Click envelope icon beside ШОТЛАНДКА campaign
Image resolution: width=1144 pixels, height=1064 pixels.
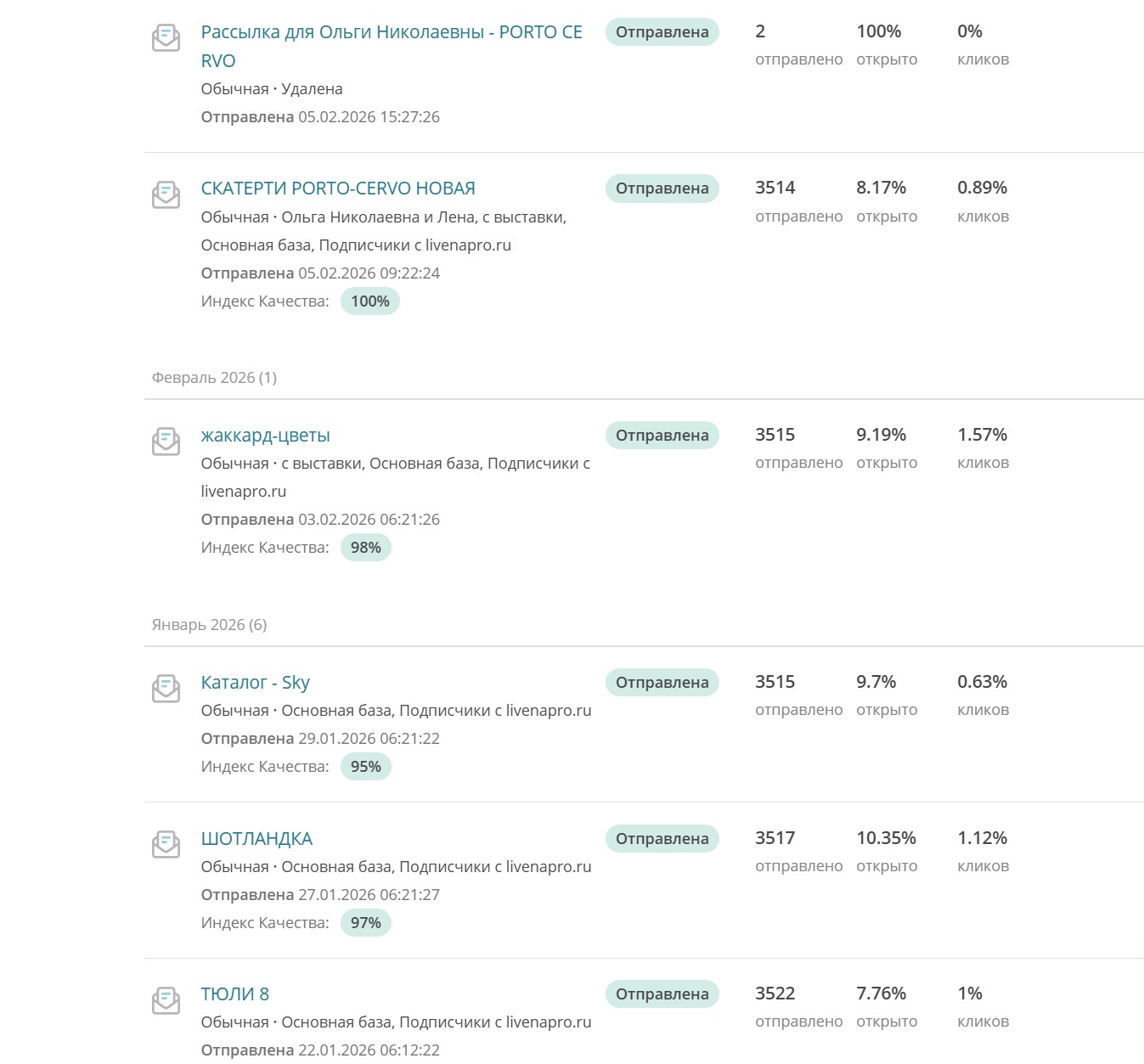tap(166, 845)
